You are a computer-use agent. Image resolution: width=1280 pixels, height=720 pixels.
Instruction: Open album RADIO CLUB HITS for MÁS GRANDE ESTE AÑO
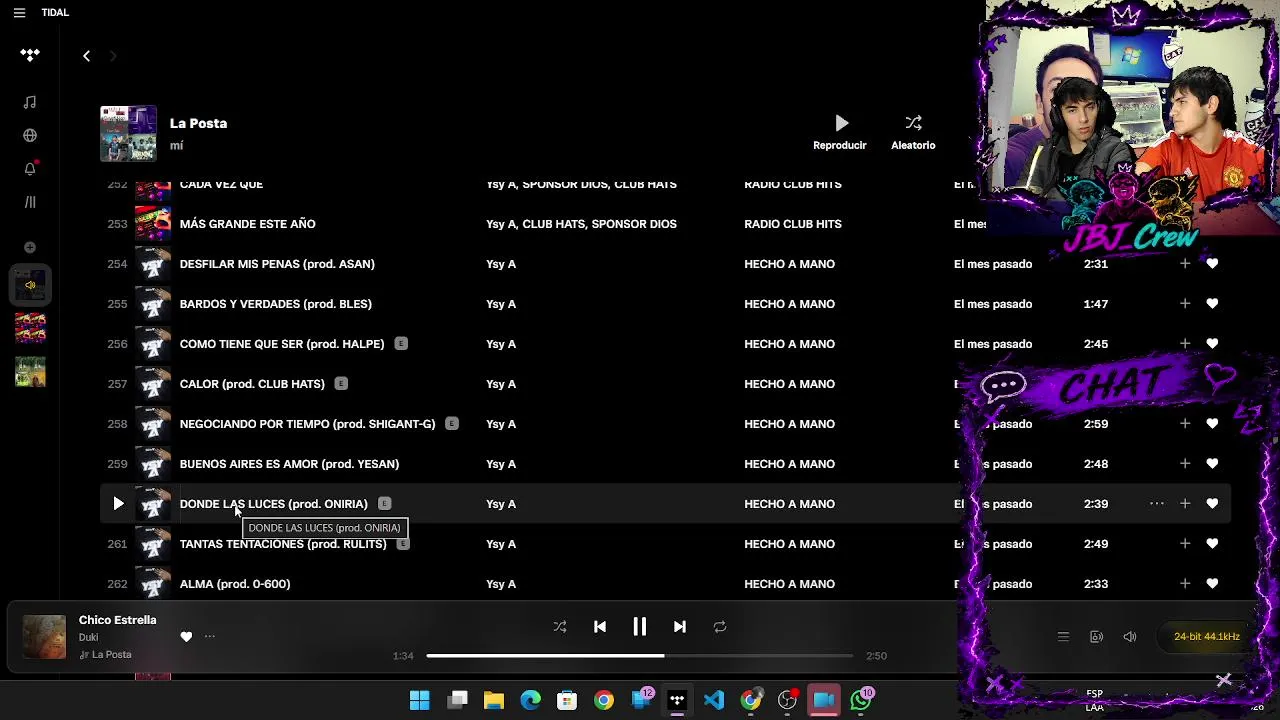(793, 224)
